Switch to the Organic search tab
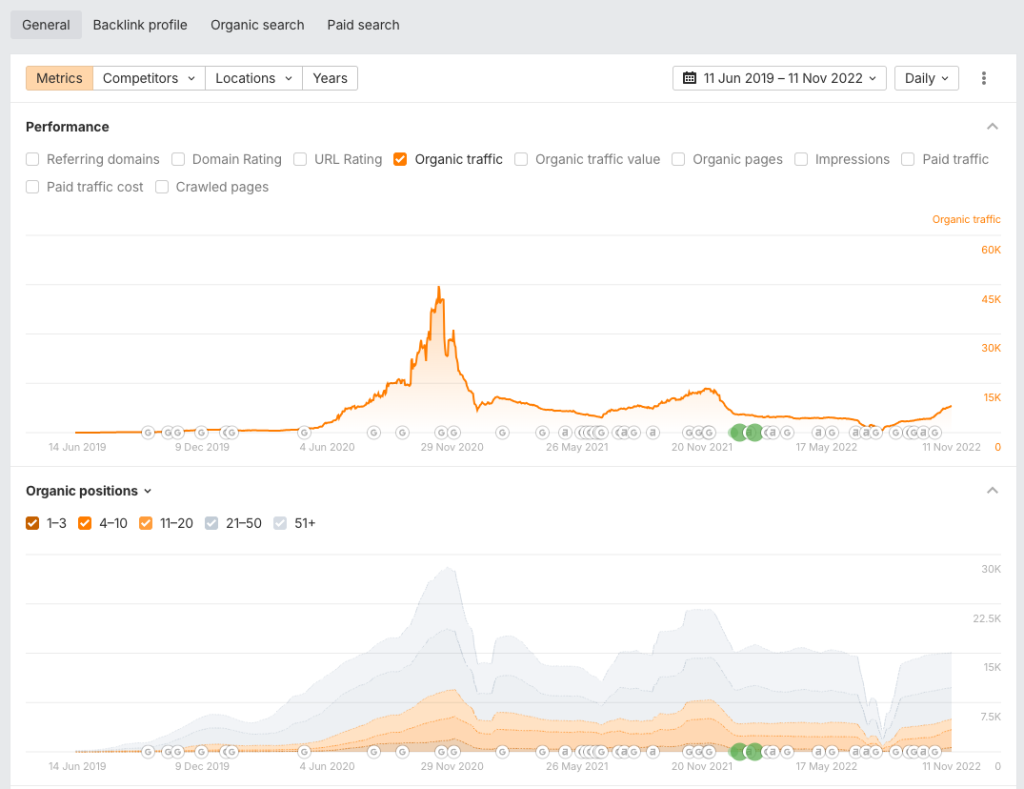The width and height of the screenshot is (1024, 789). click(257, 25)
